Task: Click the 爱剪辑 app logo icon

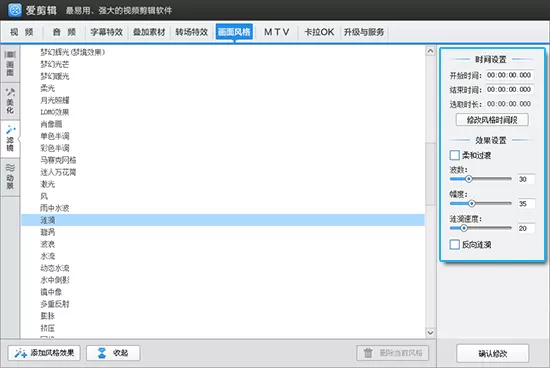Action: (x=15, y=10)
